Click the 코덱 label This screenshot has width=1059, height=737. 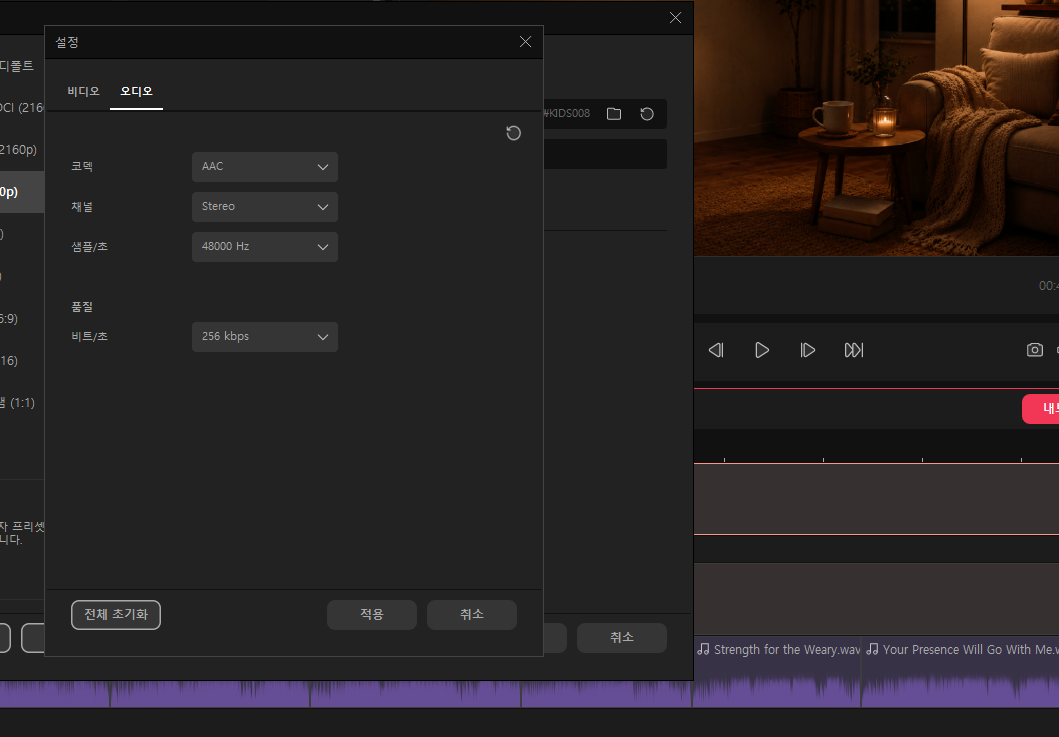(82, 166)
